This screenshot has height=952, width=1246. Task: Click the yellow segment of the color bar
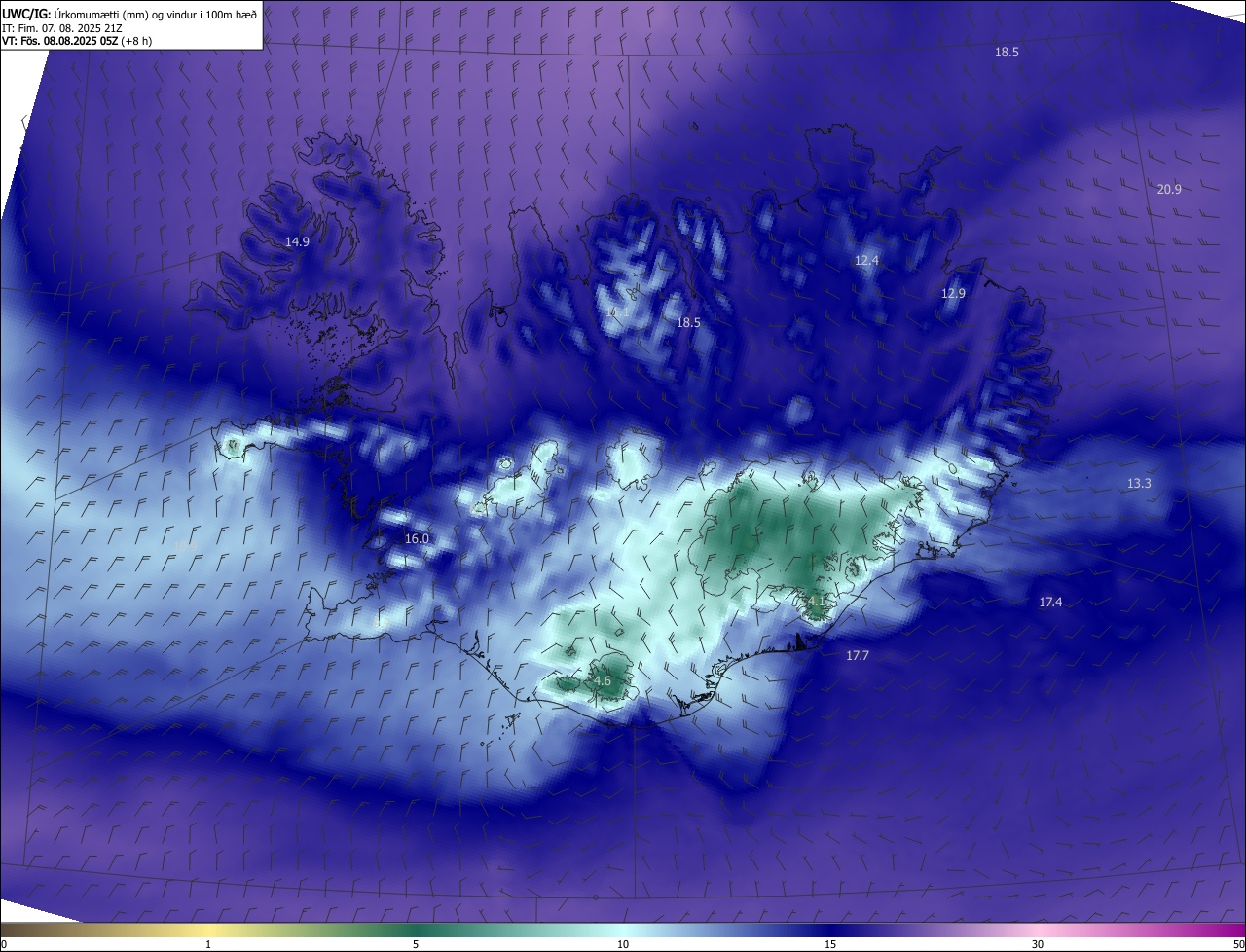(x=208, y=930)
